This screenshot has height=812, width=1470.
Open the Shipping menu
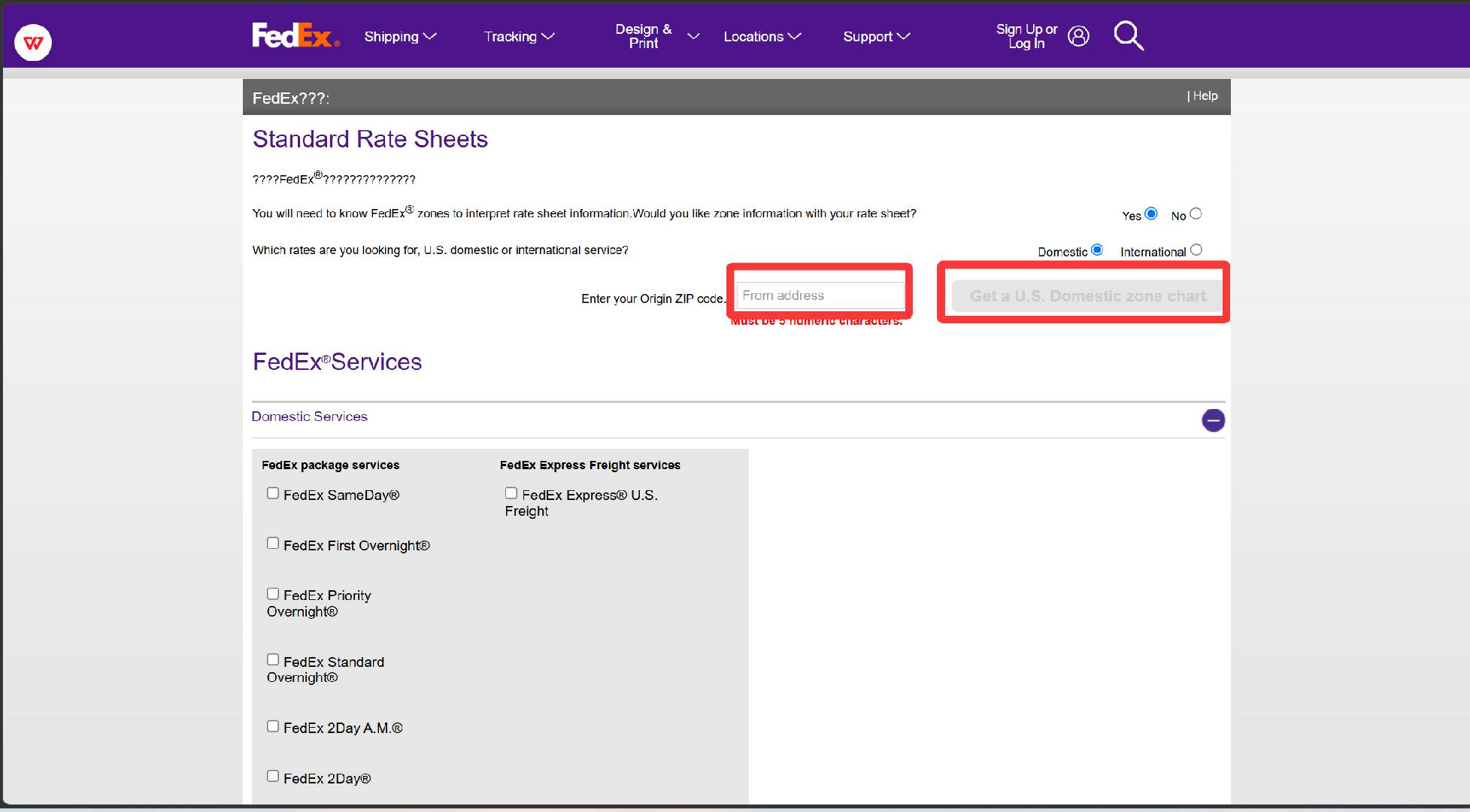click(x=400, y=36)
